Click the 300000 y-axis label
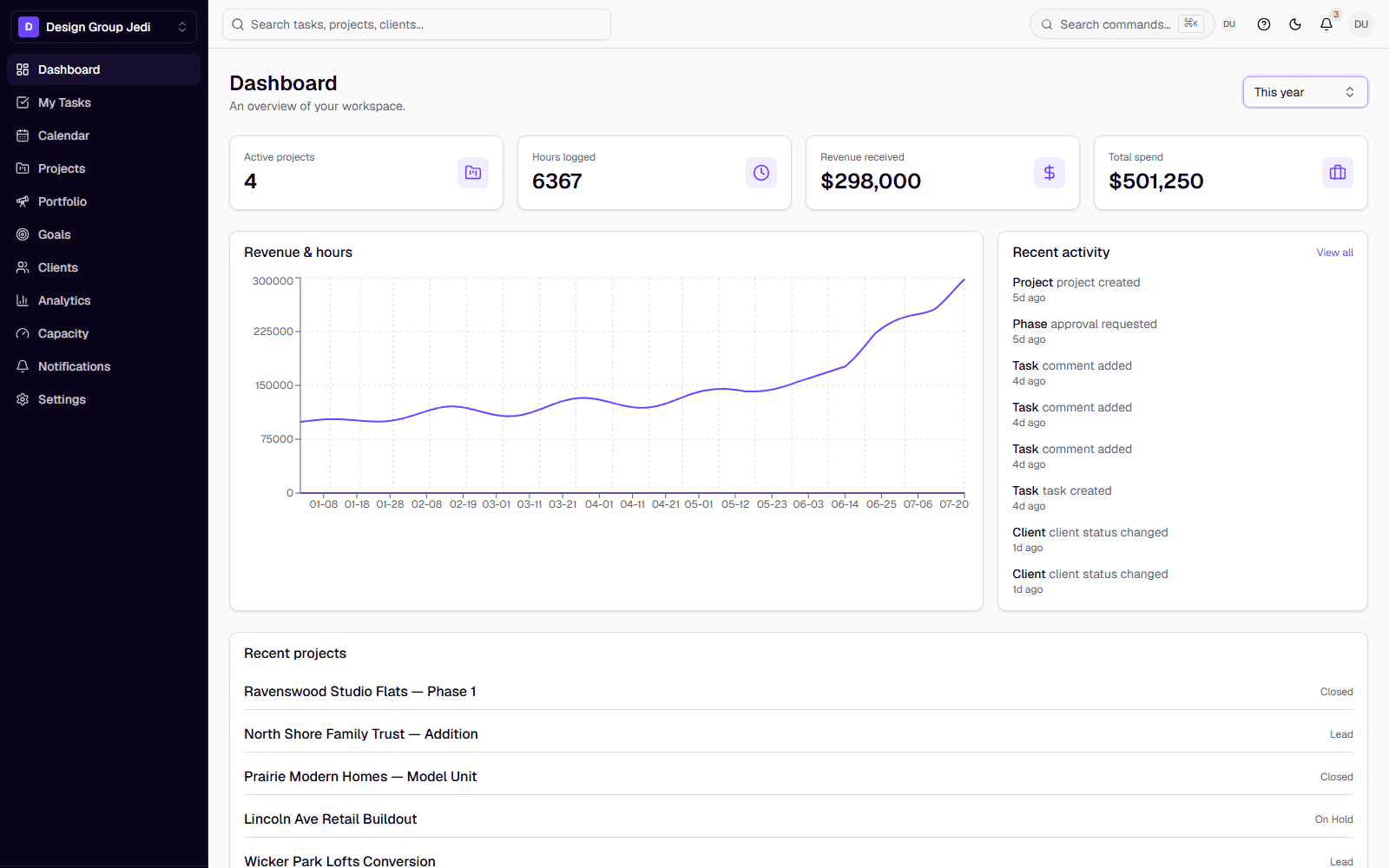The image size is (1389, 868). click(273, 281)
